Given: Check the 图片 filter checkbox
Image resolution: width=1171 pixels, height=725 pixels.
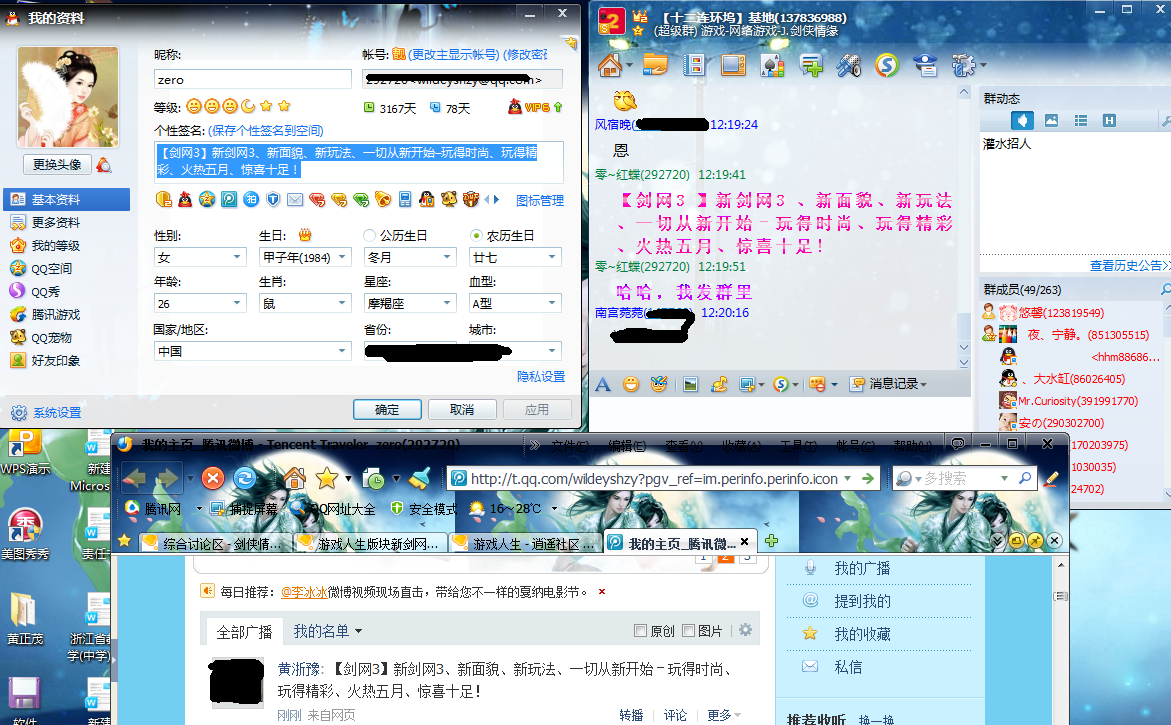Looking at the screenshot, I should click(x=689, y=631).
